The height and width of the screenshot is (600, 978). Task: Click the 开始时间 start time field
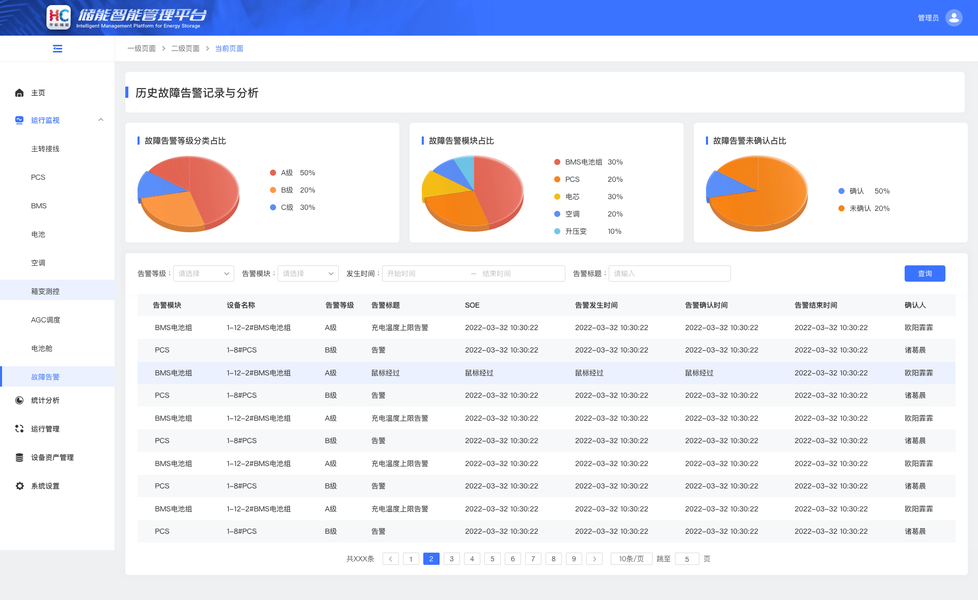pyautogui.click(x=426, y=273)
